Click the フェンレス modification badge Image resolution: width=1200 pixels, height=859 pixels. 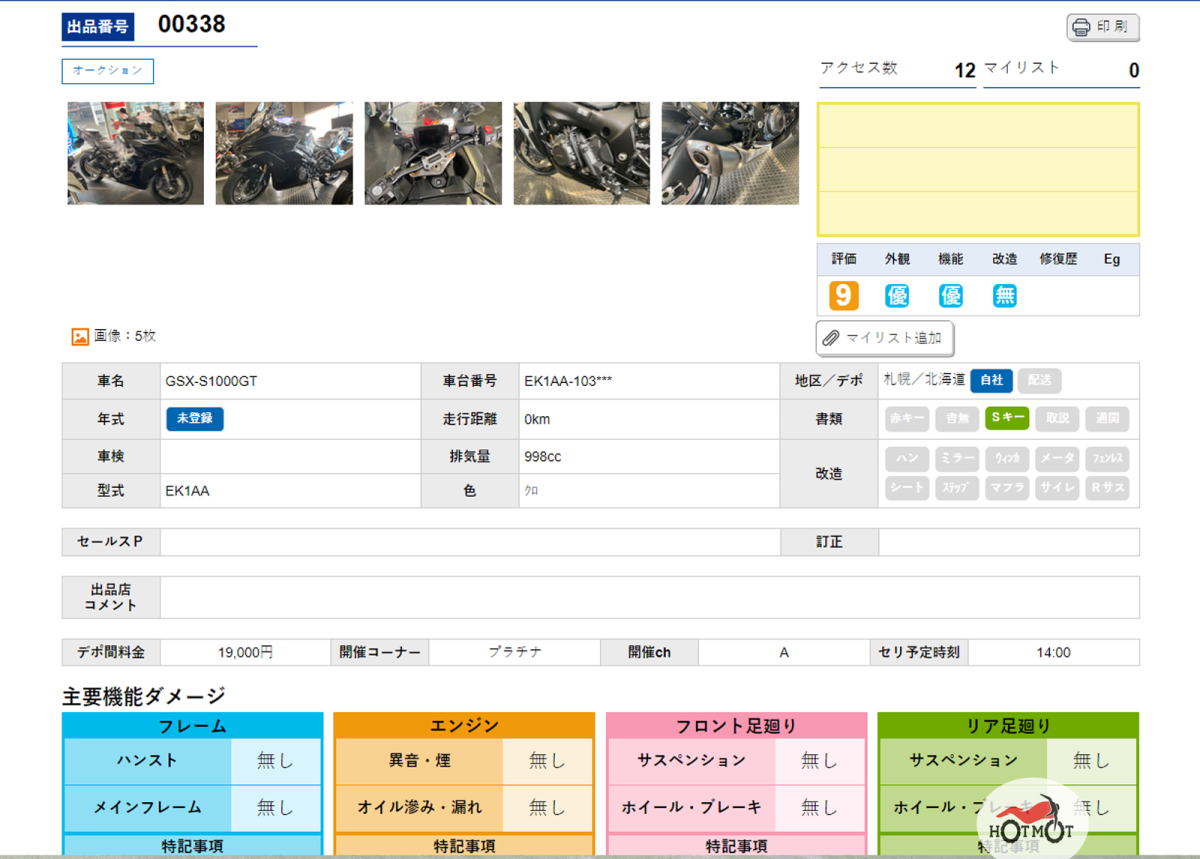pos(1107,459)
